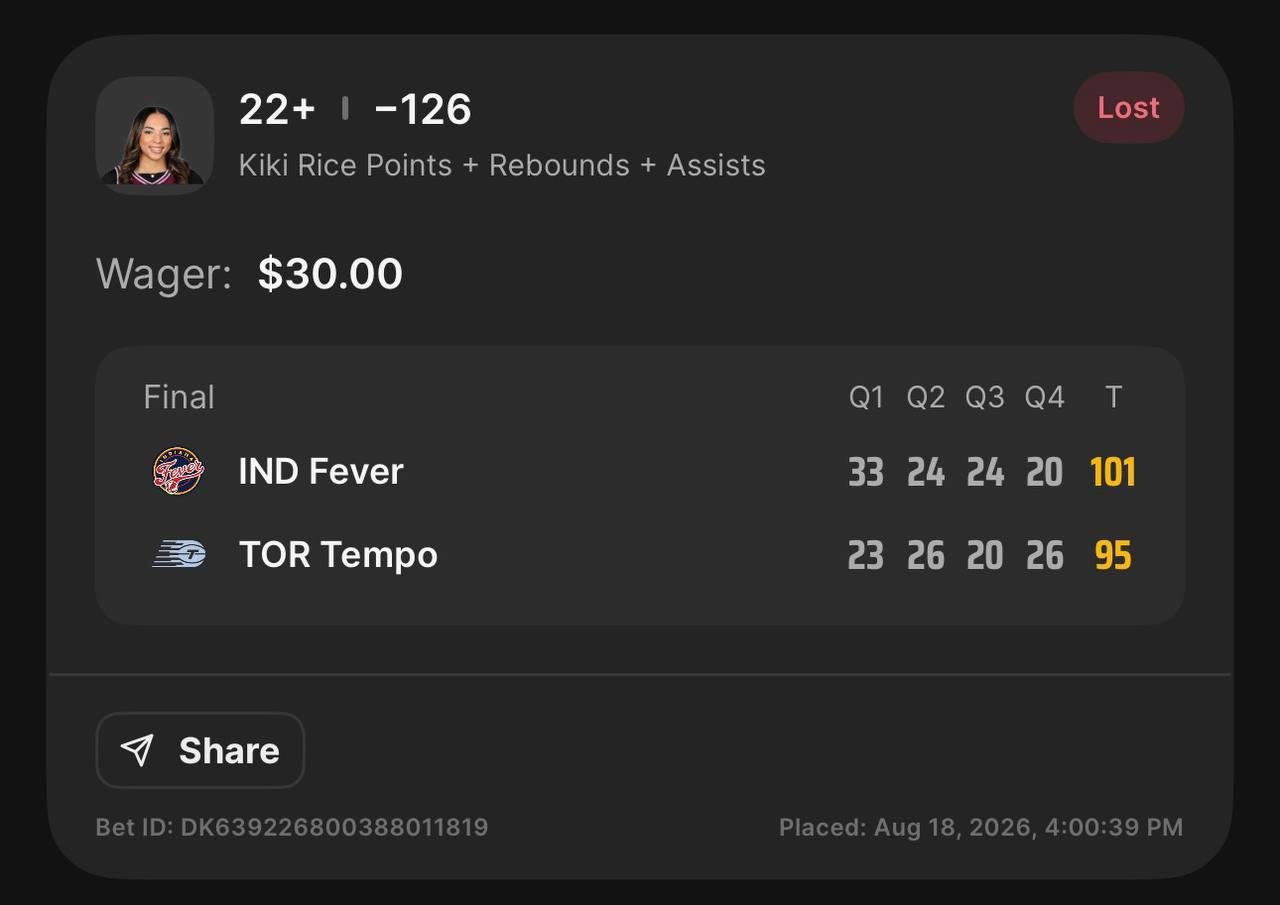Screen dimensions: 1280x905
Task: Click the Final game status label
Action: point(179,397)
